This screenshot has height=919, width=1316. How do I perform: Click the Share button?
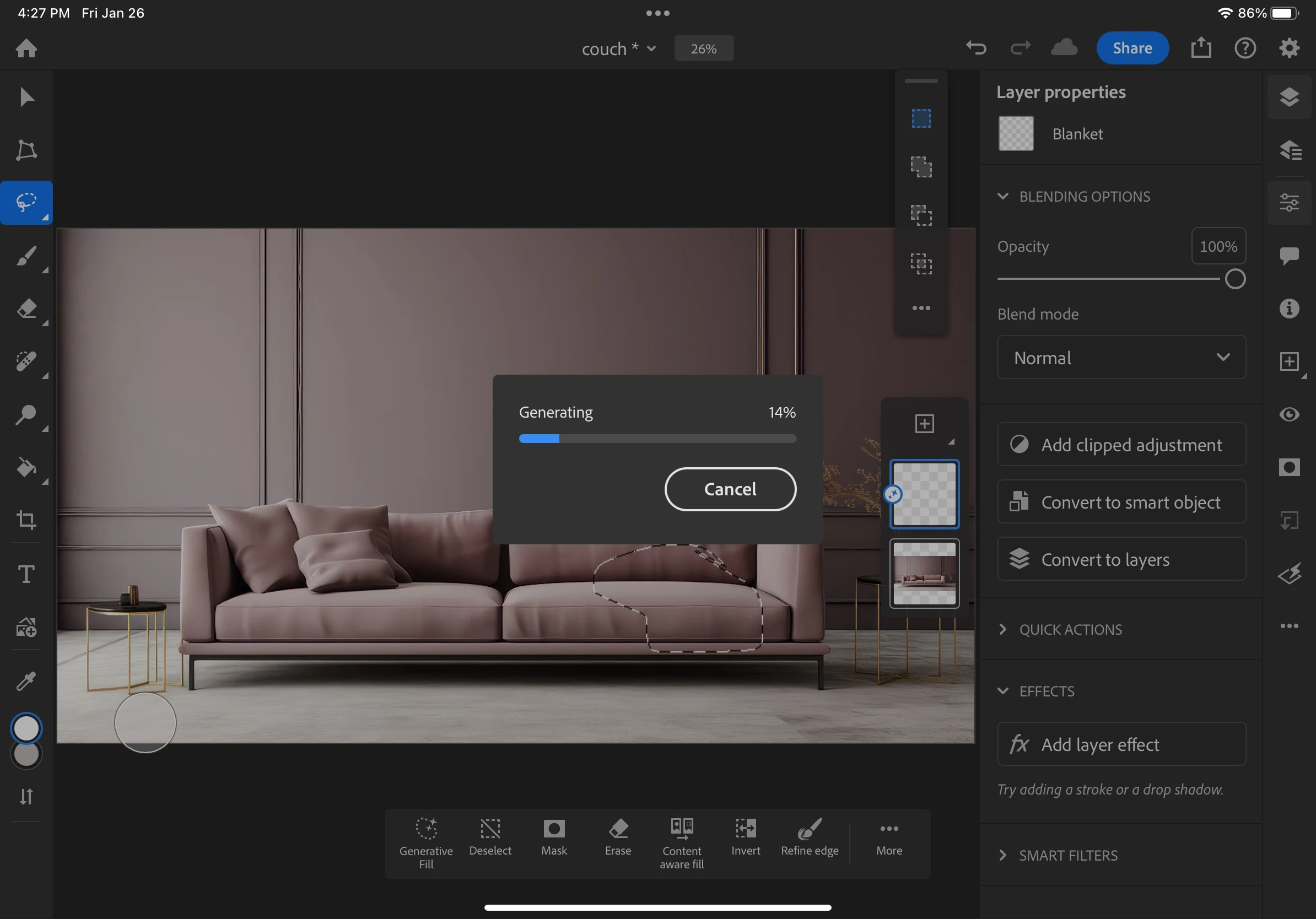pyautogui.click(x=1132, y=48)
